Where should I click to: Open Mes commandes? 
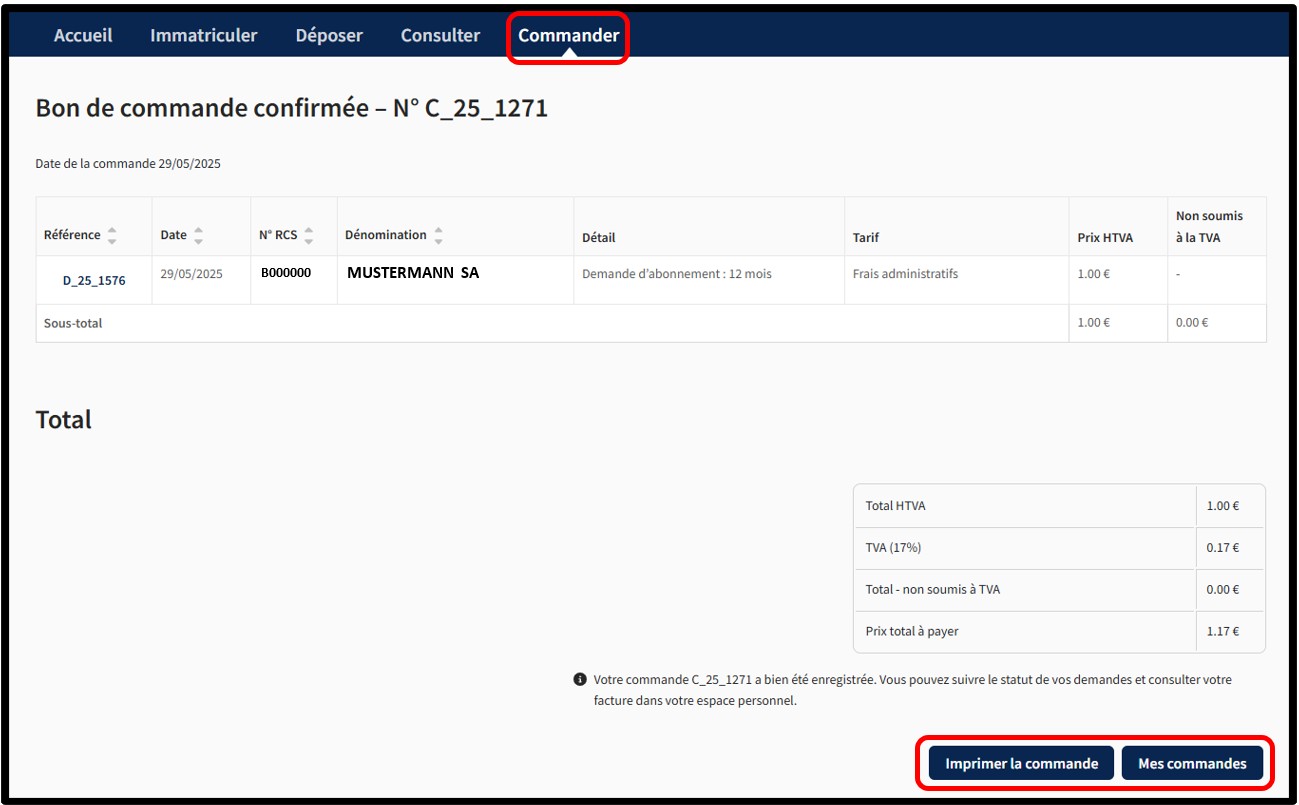tap(1192, 763)
